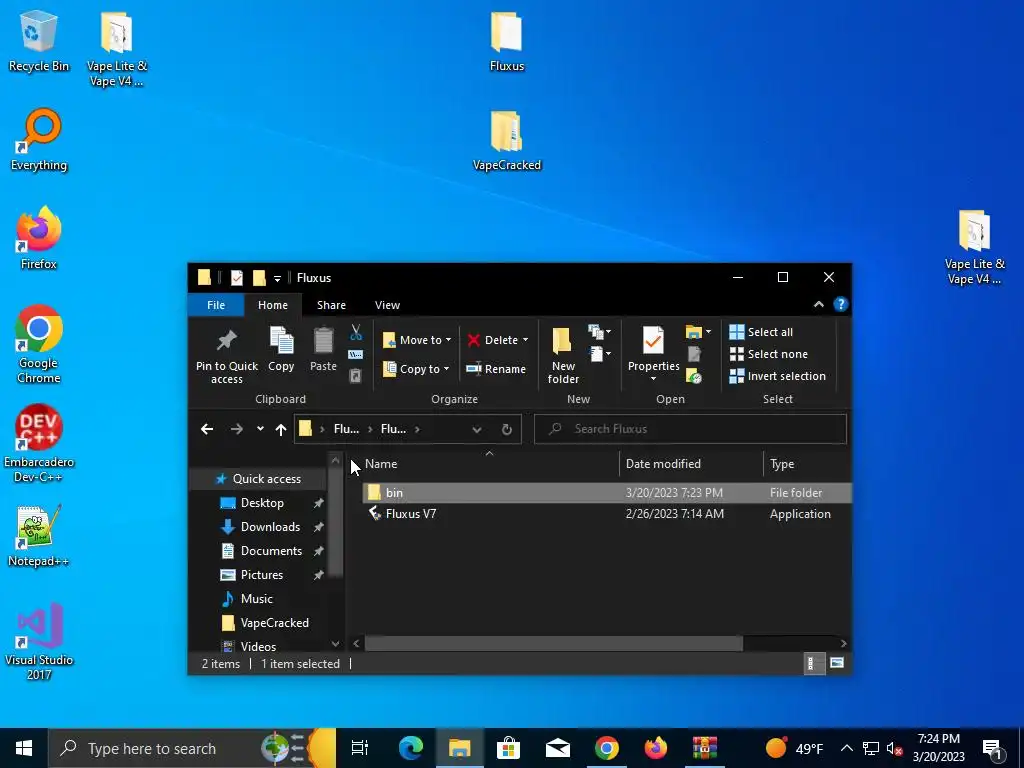Open the Copy to dropdown
Viewport: 1024px width, 768px height.
416,369
